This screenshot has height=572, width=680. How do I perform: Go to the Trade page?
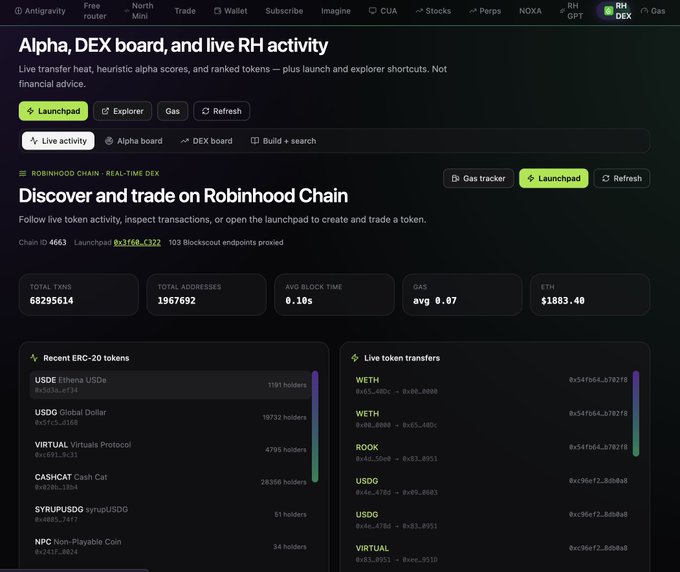(185, 11)
